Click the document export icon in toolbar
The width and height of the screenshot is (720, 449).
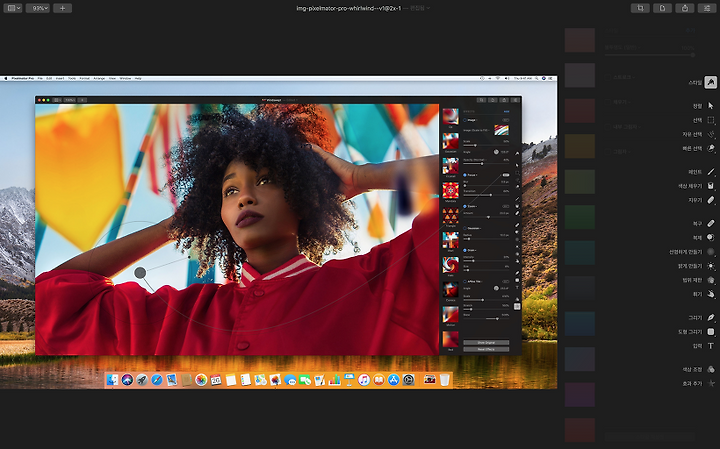point(662,8)
